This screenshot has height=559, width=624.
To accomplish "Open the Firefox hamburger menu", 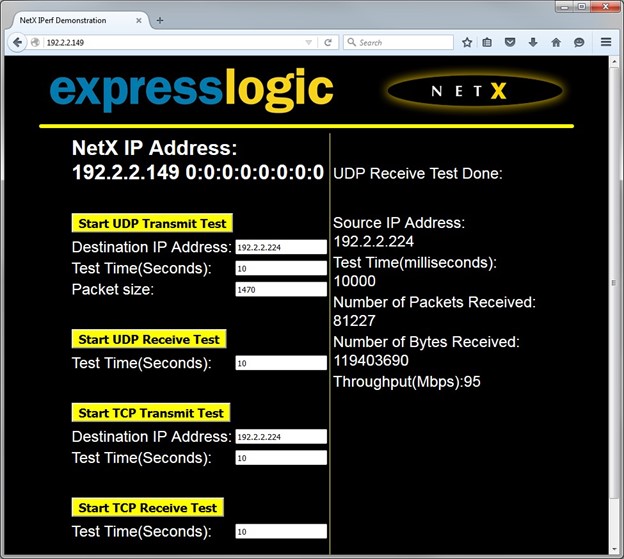I will 606,42.
